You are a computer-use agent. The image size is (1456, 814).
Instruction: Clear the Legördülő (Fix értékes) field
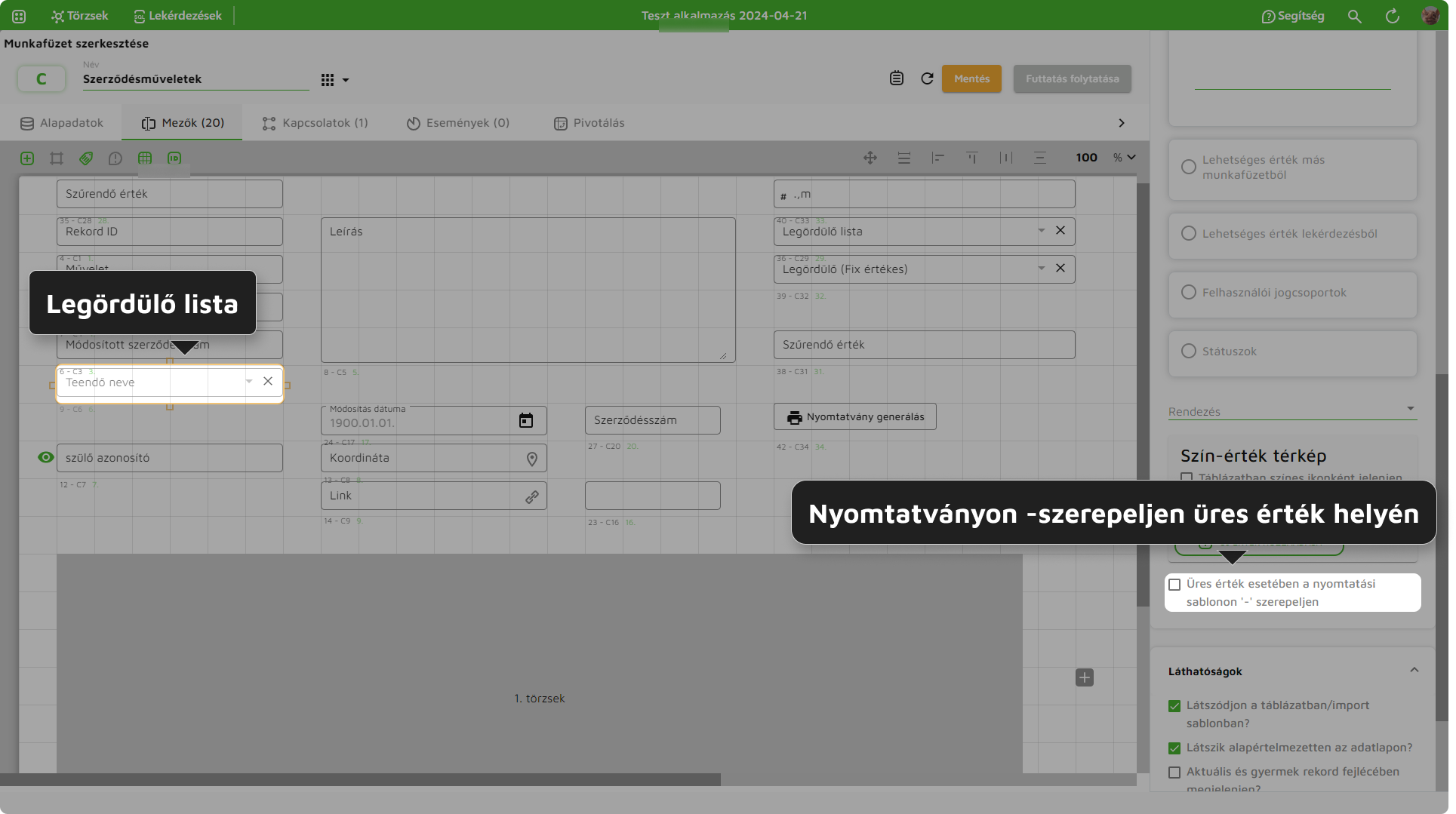pos(1060,269)
